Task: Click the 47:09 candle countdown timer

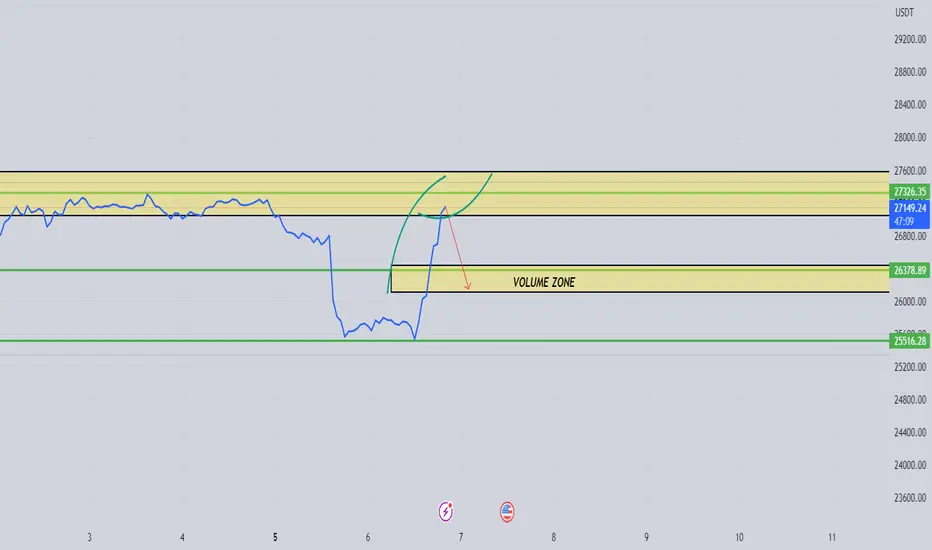Action: pos(903,222)
